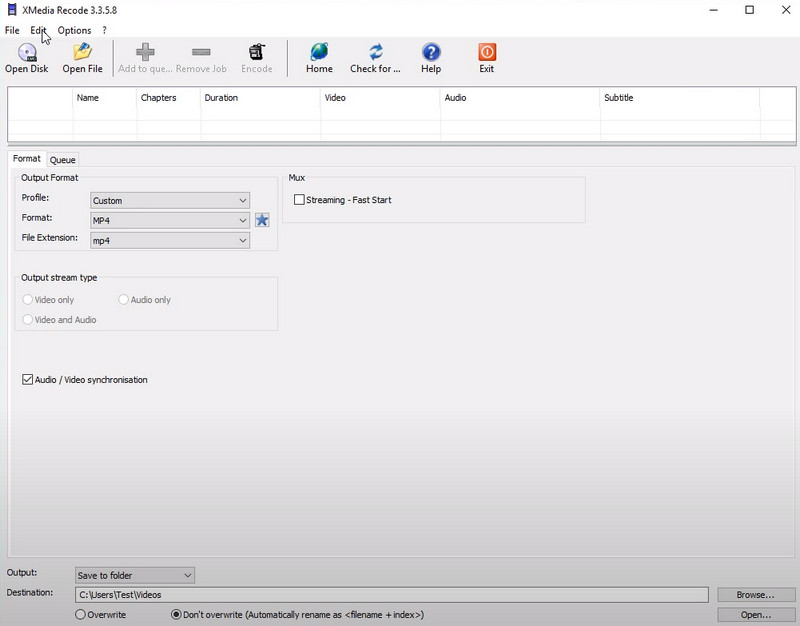Click the Name column header

105,97
